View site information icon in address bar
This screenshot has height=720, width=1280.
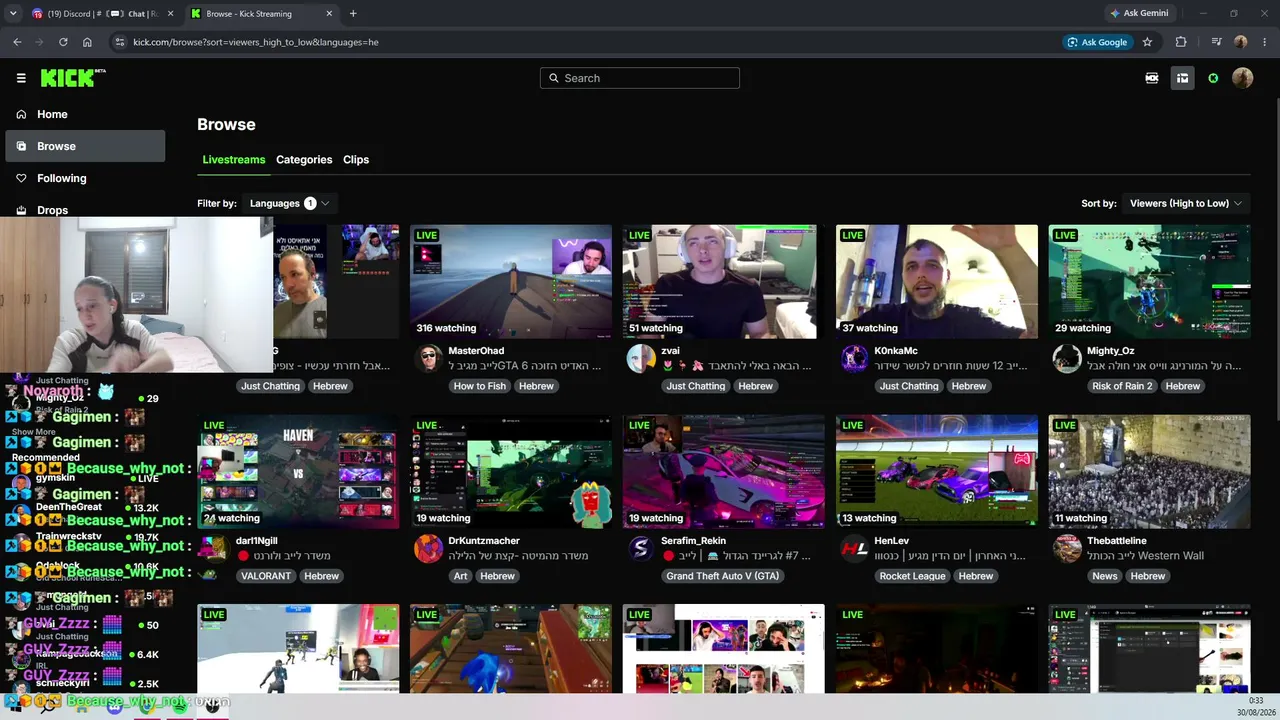click(x=120, y=42)
